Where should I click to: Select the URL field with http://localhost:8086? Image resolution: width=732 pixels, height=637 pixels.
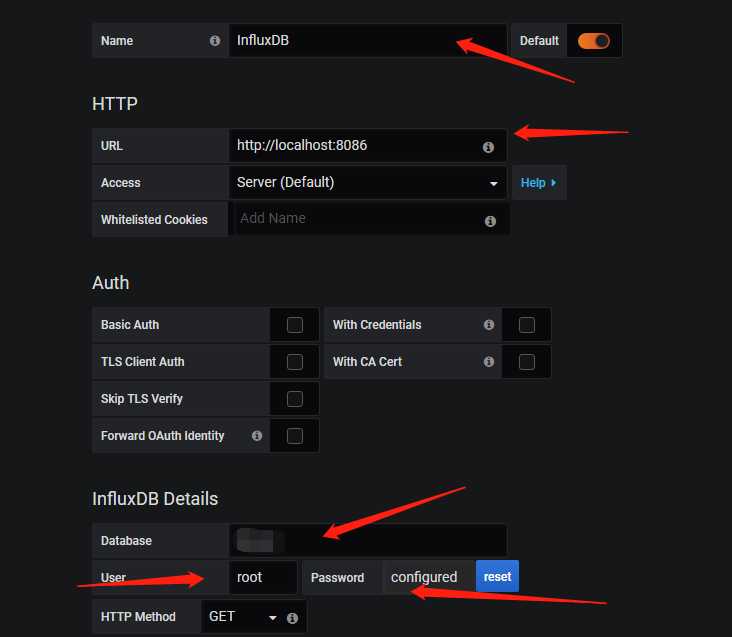pos(368,146)
